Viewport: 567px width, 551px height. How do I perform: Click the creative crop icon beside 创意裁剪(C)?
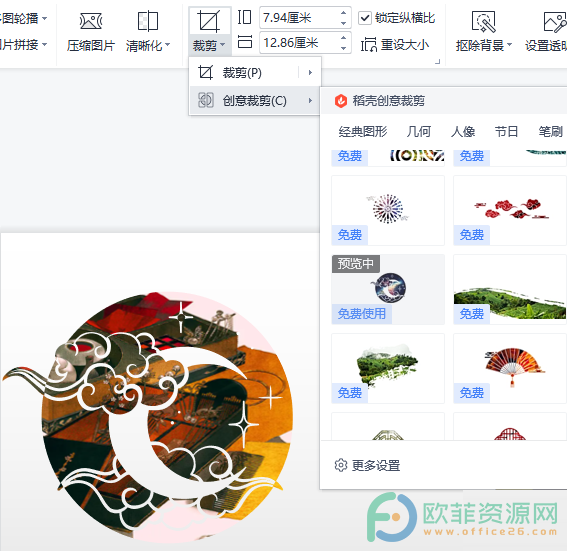pos(206,100)
